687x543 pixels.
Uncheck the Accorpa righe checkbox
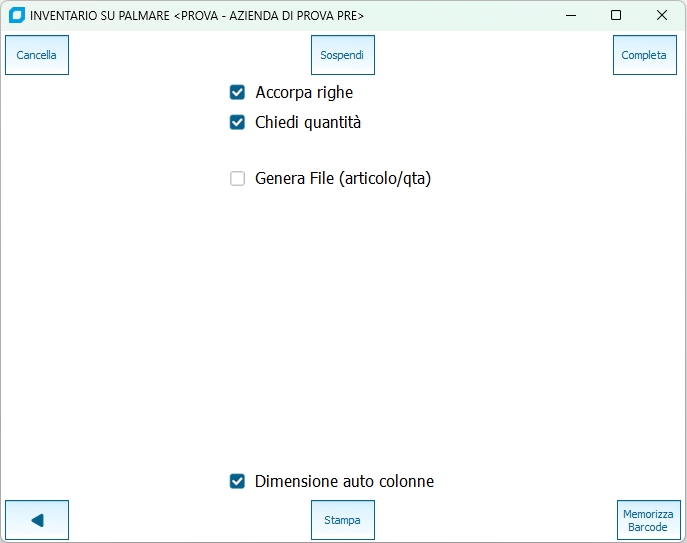point(238,93)
